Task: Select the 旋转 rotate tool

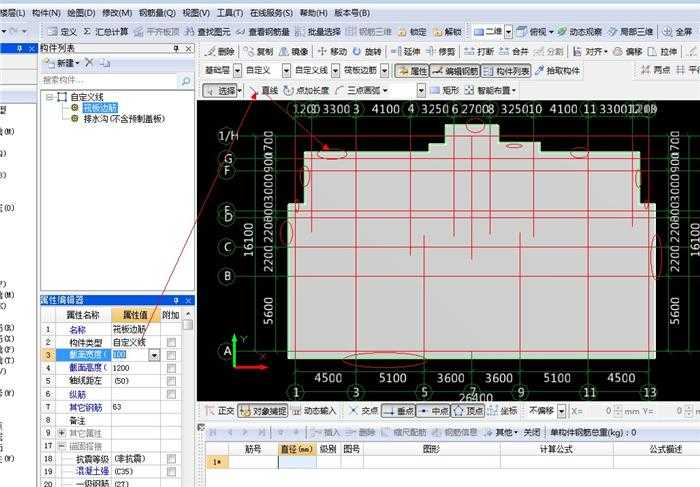Action: click(x=367, y=52)
